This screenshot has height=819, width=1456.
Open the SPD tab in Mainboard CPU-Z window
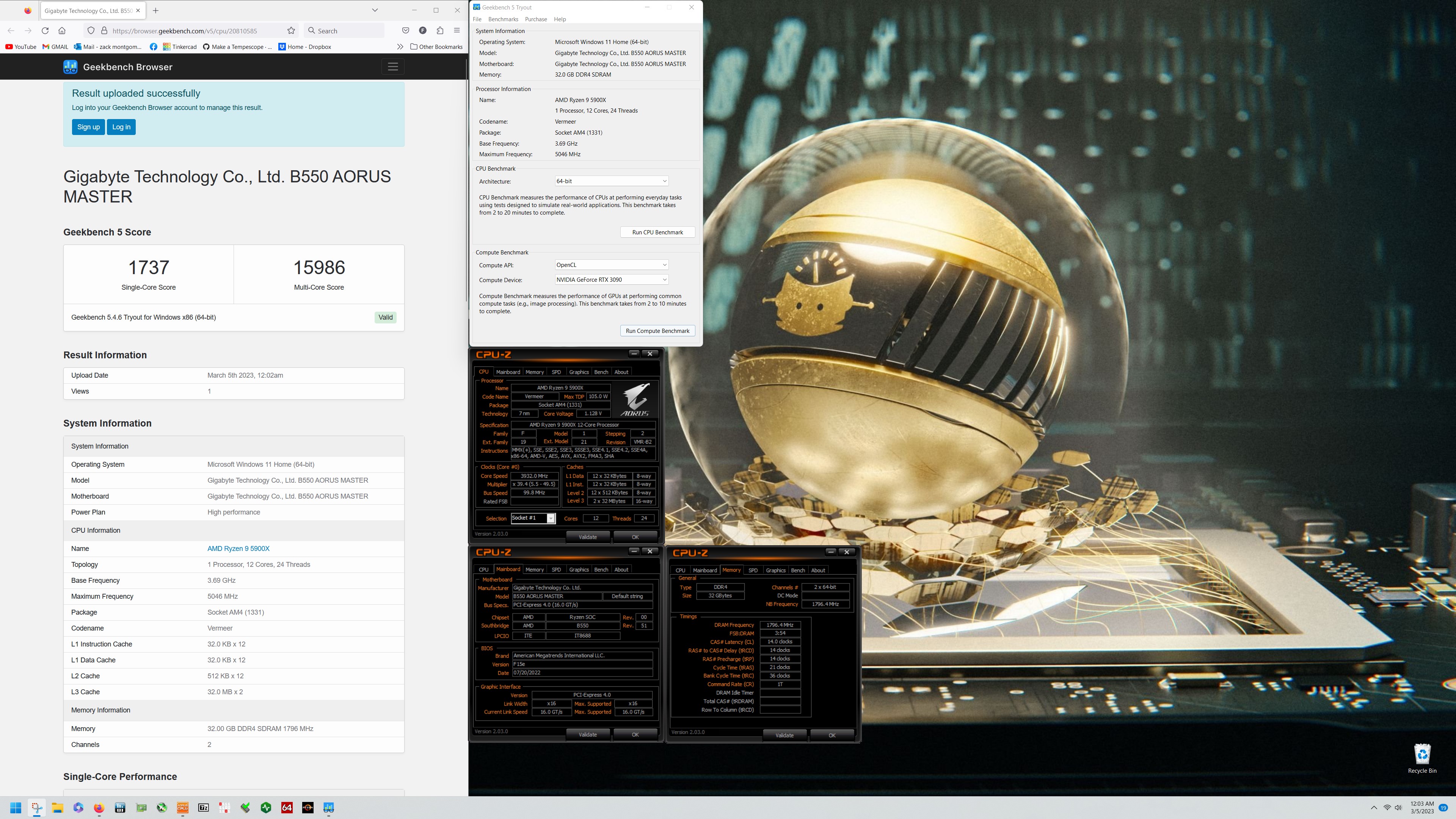[556, 570]
